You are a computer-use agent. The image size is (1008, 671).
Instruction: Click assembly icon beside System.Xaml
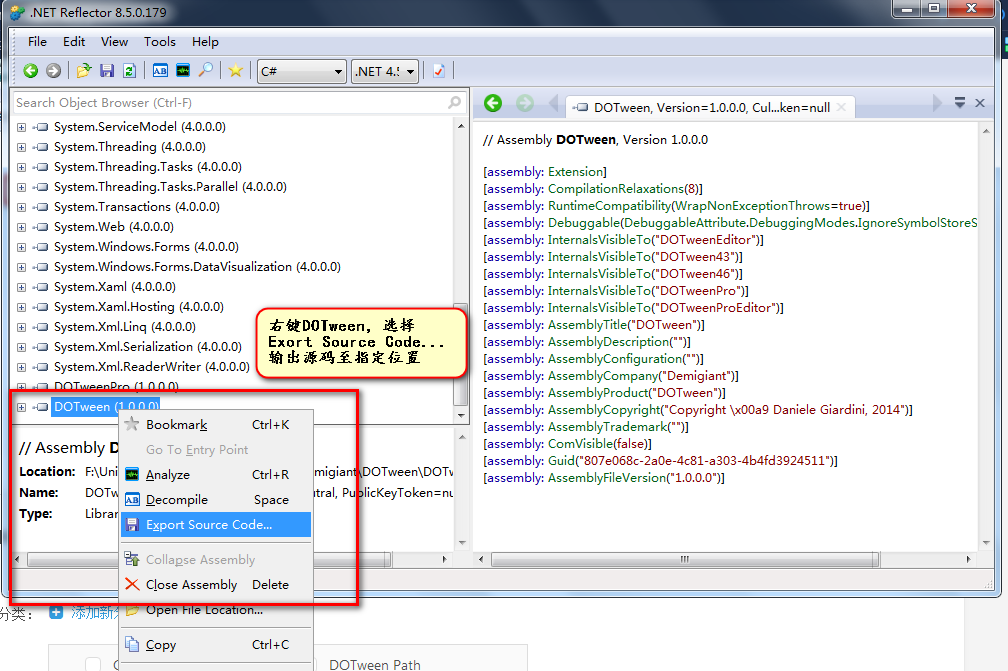coord(40,287)
